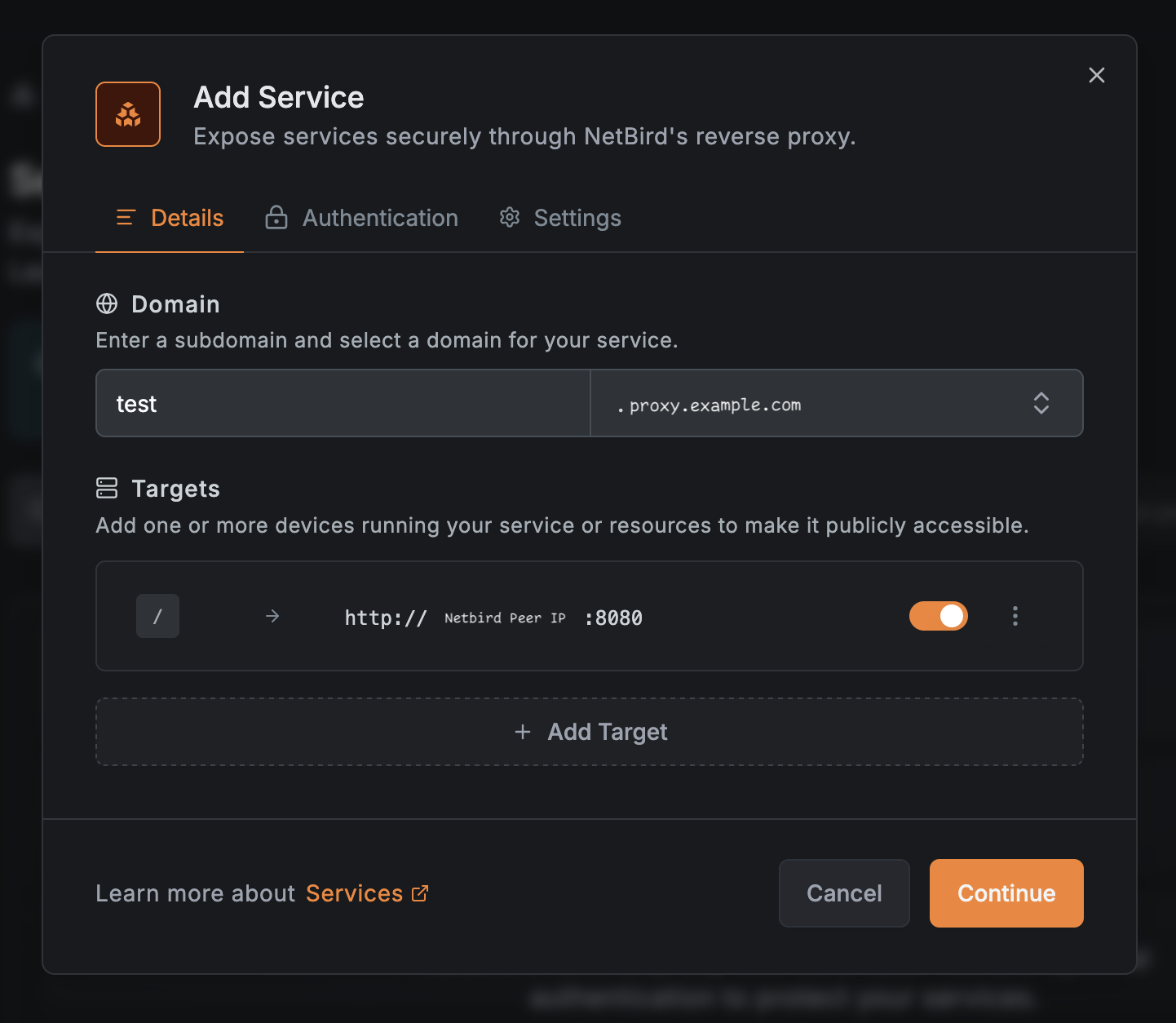Click the globe icon beside Domain
Viewport: 1176px width, 1023px height.
[107, 303]
